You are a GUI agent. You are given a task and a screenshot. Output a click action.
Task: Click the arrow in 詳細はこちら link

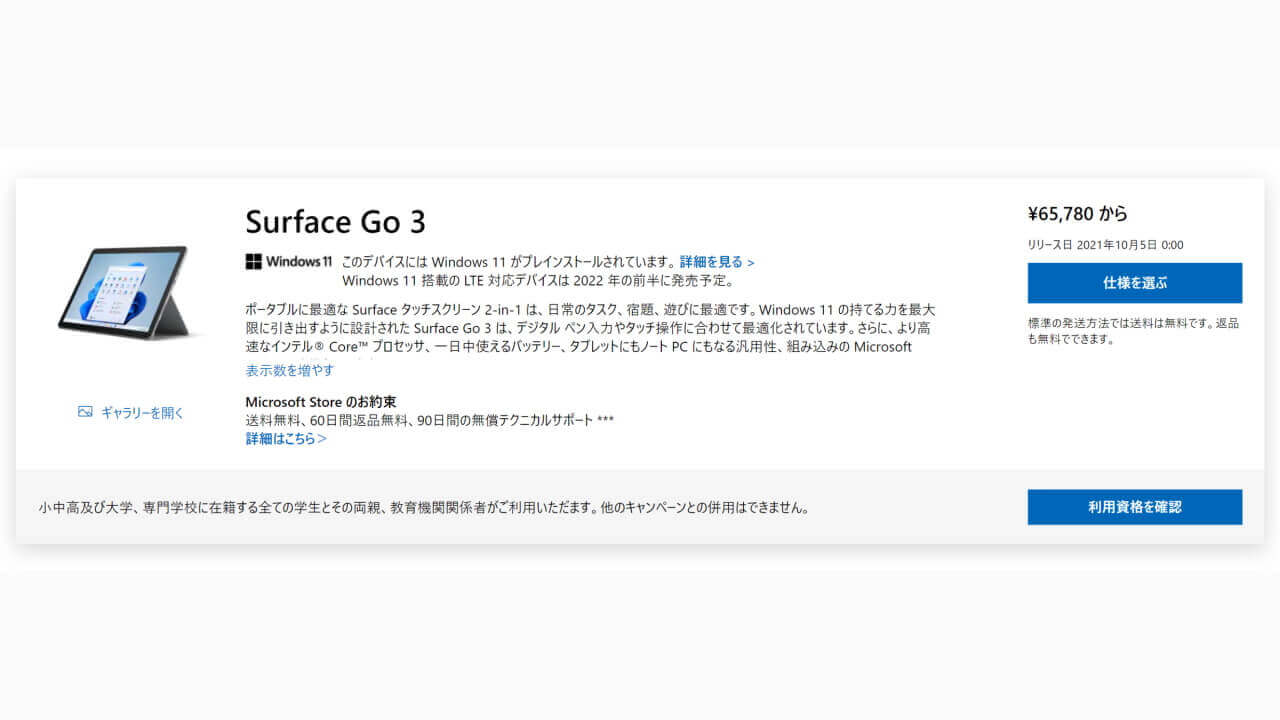[x=322, y=438]
